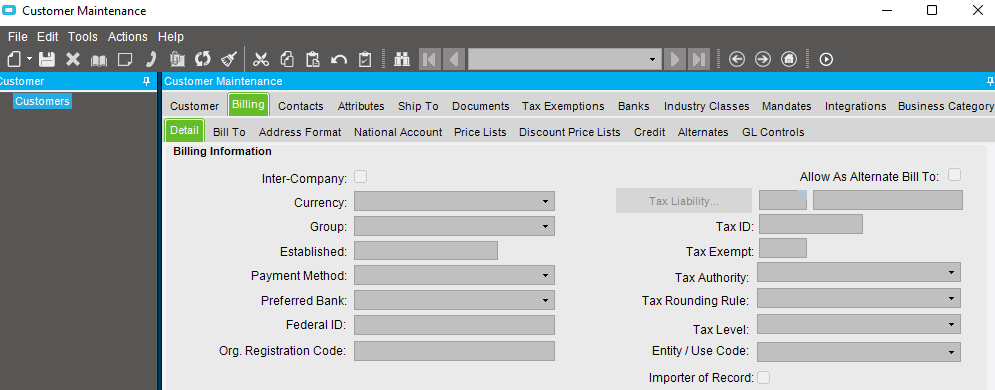The width and height of the screenshot is (995, 390).
Task: Switch to the Contacts tab
Action: pos(301,106)
